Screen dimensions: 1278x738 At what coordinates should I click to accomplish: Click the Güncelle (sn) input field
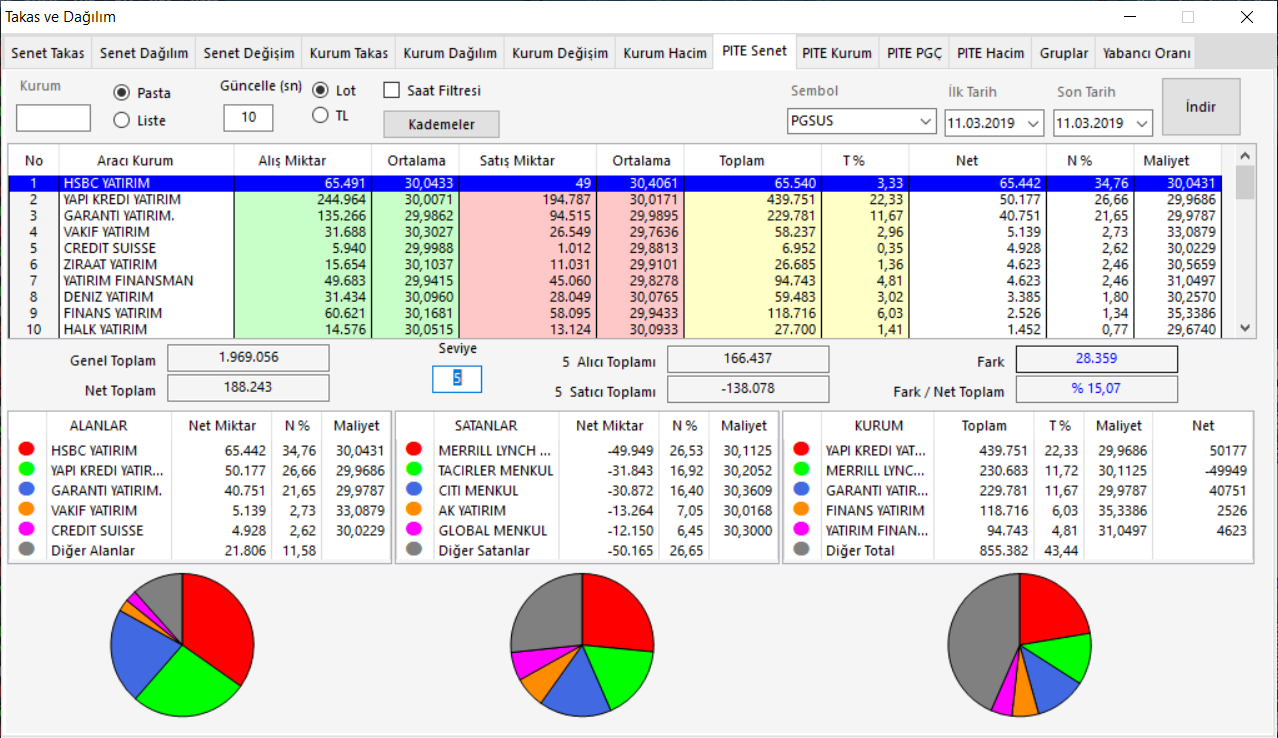click(248, 118)
